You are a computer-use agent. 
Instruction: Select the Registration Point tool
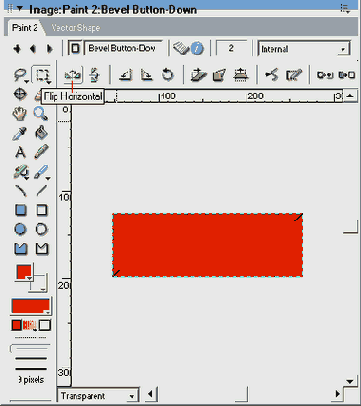[x=20, y=94]
